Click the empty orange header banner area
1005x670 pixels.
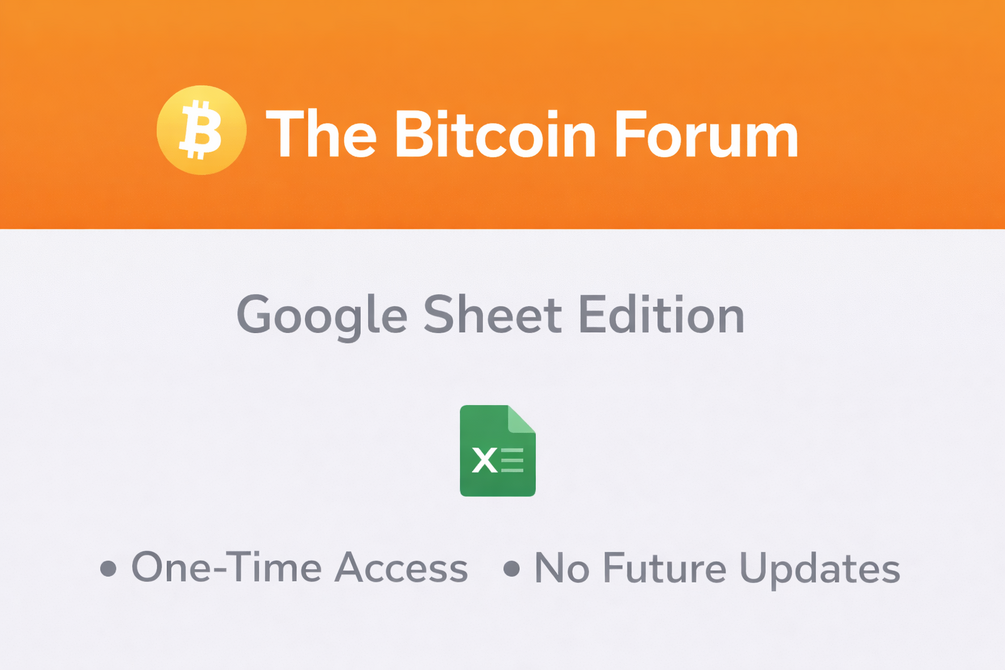tap(900, 60)
